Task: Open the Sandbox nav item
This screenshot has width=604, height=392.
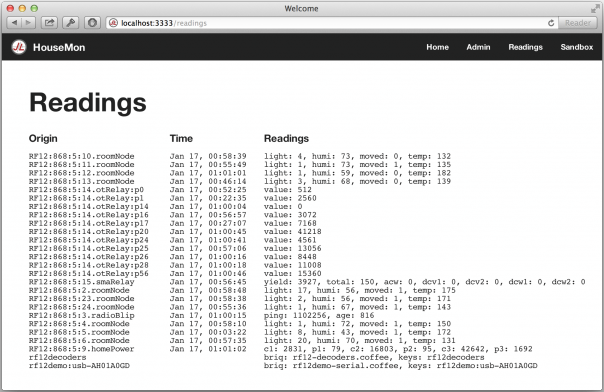Action: (577, 47)
